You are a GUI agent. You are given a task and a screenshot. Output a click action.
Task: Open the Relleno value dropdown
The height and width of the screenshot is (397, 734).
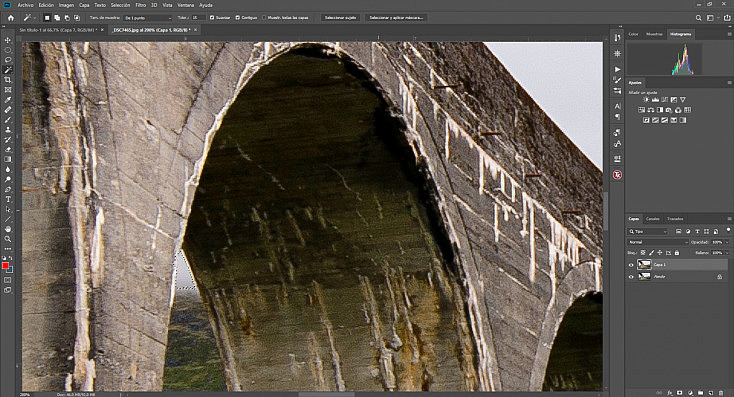[727, 253]
